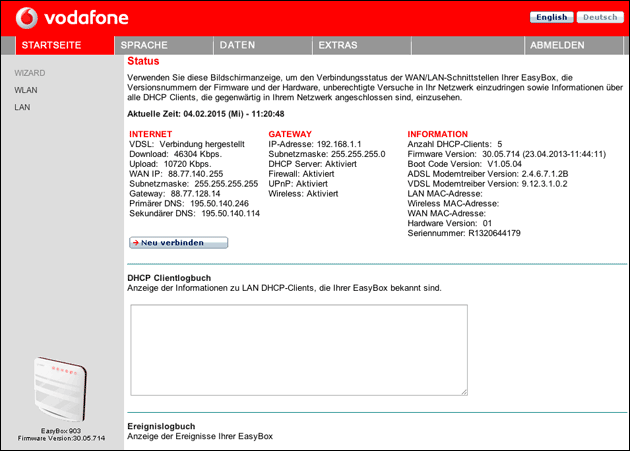Click the Firmware Version 30.05.714 line in INFORMATION
The height and width of the screenshot is (451, 630).
coord(507,154)
